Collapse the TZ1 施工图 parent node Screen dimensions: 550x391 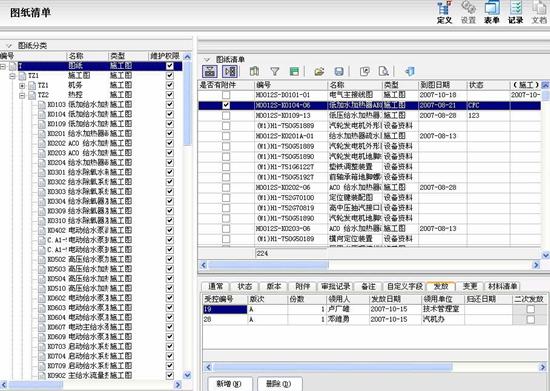click(x=13, y=76)
